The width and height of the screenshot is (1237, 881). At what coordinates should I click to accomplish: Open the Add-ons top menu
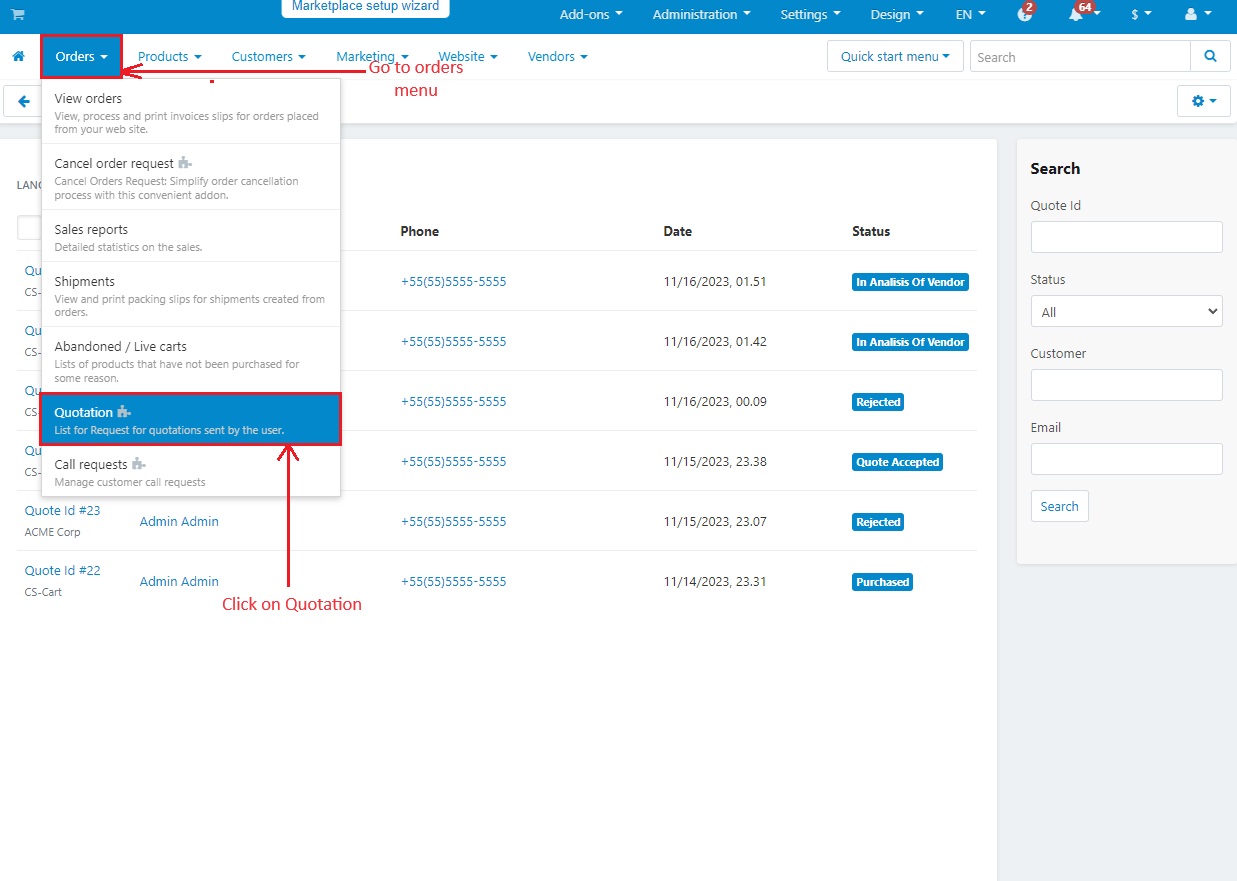click(x=591, y=15)
